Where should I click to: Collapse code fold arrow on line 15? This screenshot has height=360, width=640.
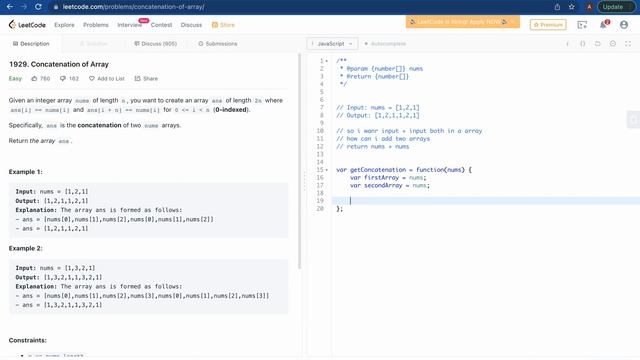327,170
